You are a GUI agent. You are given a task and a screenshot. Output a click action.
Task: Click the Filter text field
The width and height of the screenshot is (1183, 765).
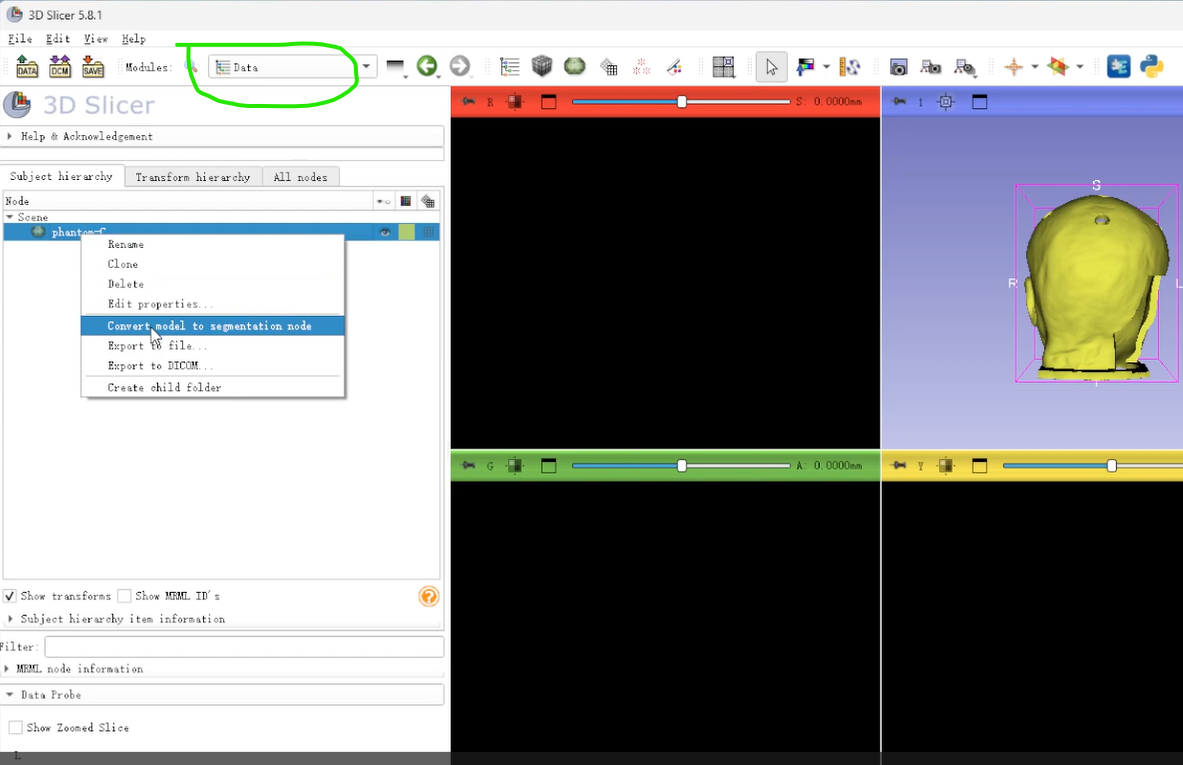point(244,647)
